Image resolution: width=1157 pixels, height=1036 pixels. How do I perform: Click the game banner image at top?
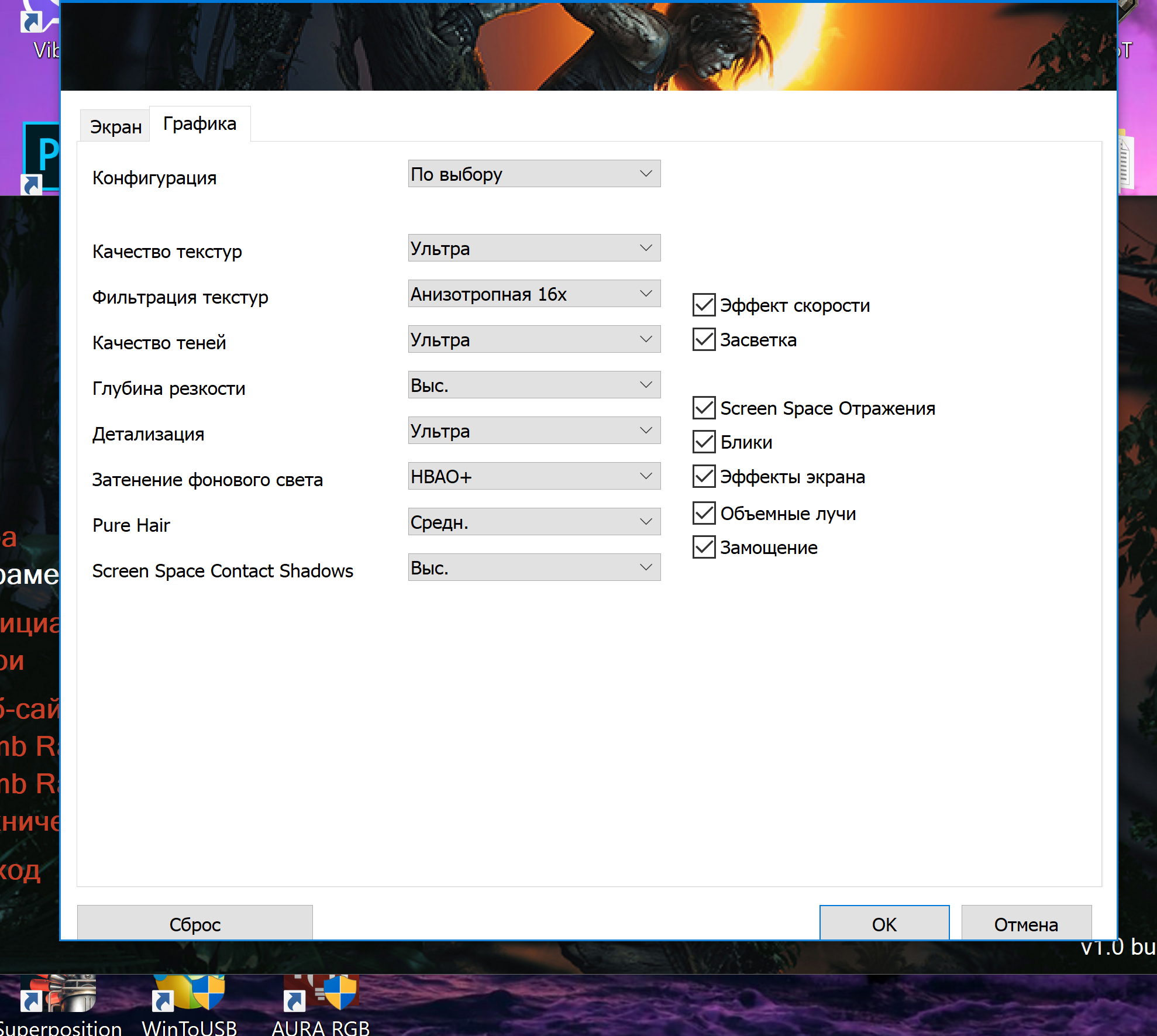click(588, 47)
